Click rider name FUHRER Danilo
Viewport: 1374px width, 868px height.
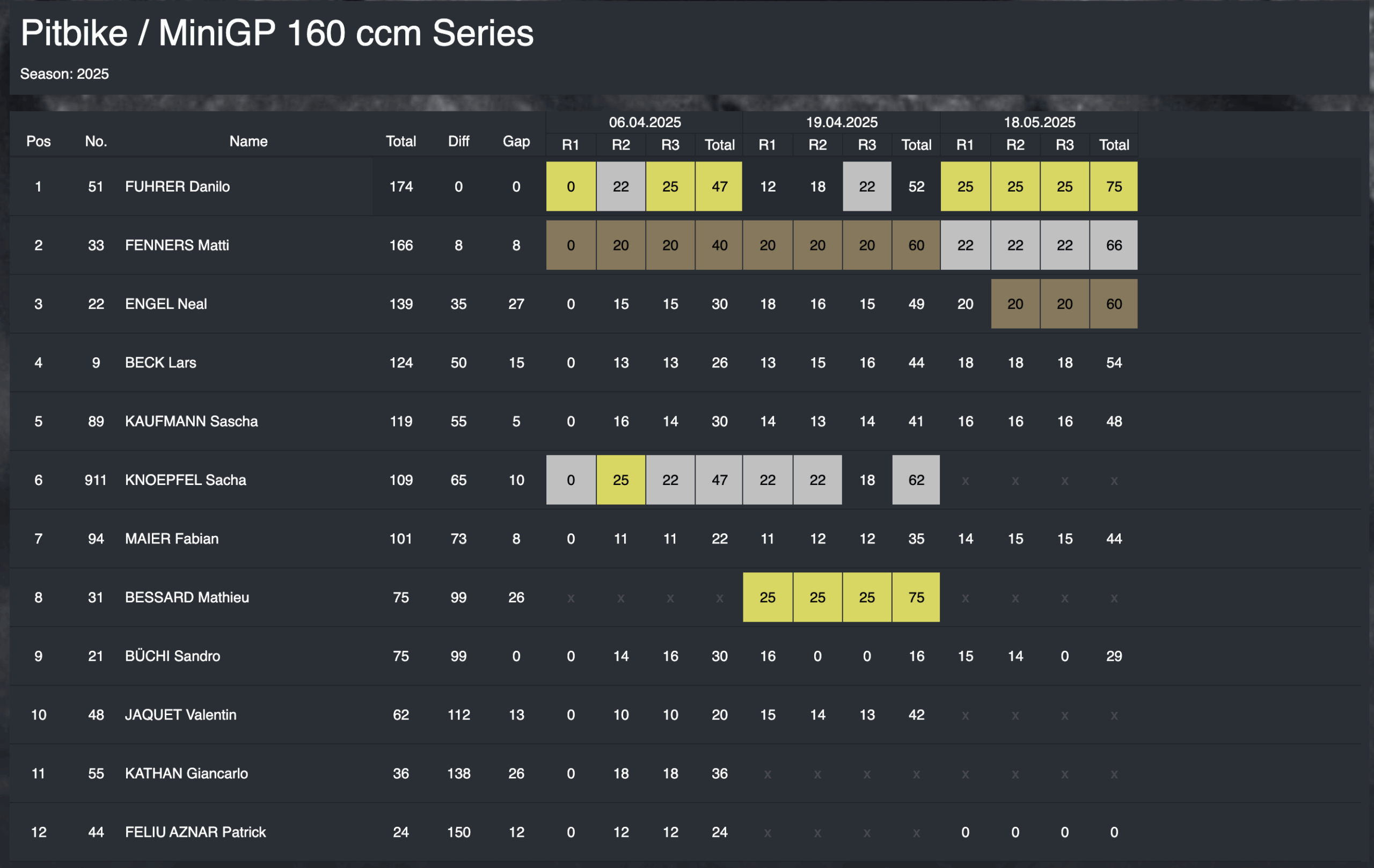(x=178, y=187)
